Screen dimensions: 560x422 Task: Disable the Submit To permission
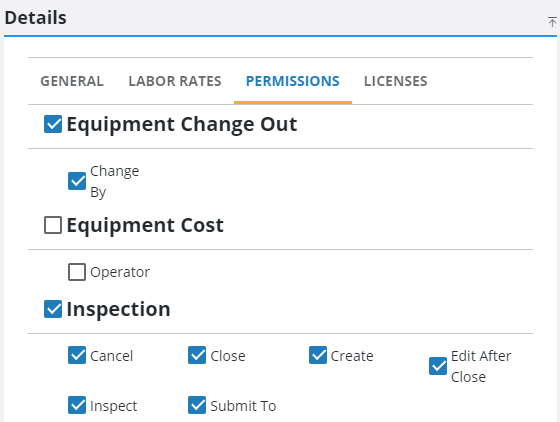197,405
